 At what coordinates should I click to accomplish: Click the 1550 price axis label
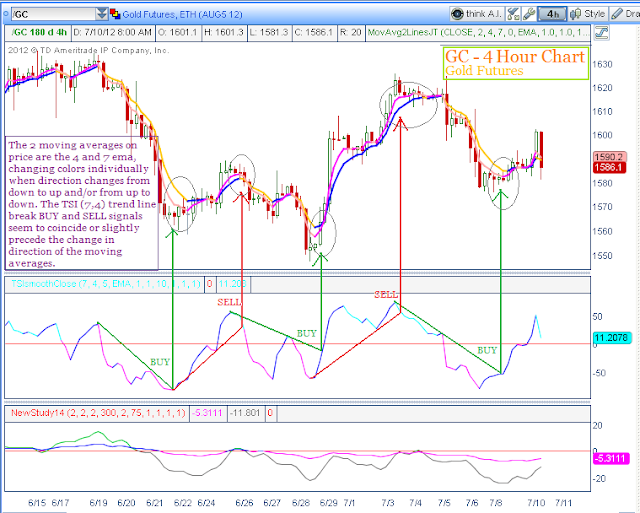[603, 256]
